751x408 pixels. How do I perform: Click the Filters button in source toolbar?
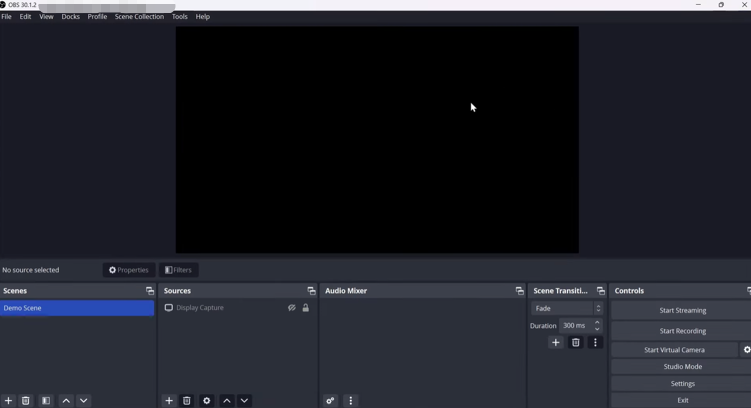point(179,270)
